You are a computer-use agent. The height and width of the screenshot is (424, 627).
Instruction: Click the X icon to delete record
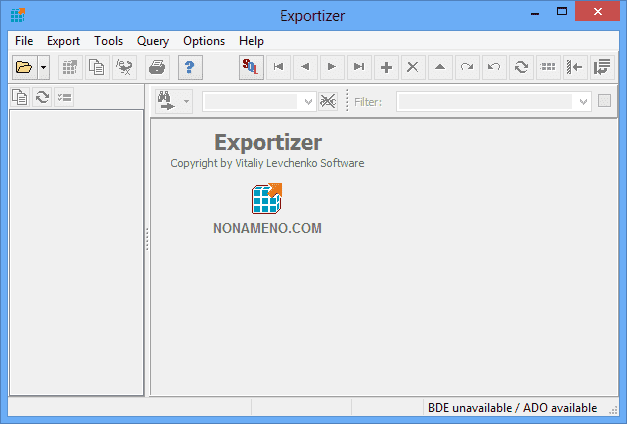coord(412,67)
